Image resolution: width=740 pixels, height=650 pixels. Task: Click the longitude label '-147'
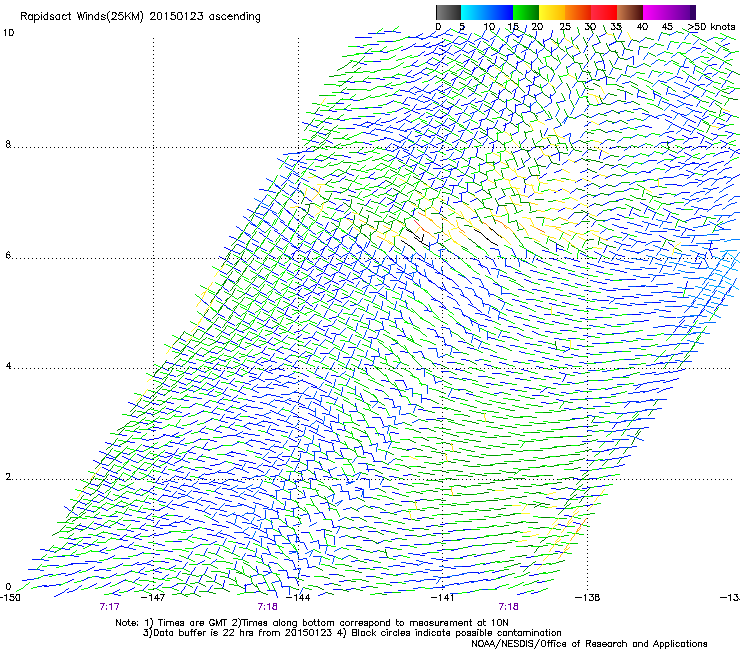pyautogui.click(x=153, y=598)
